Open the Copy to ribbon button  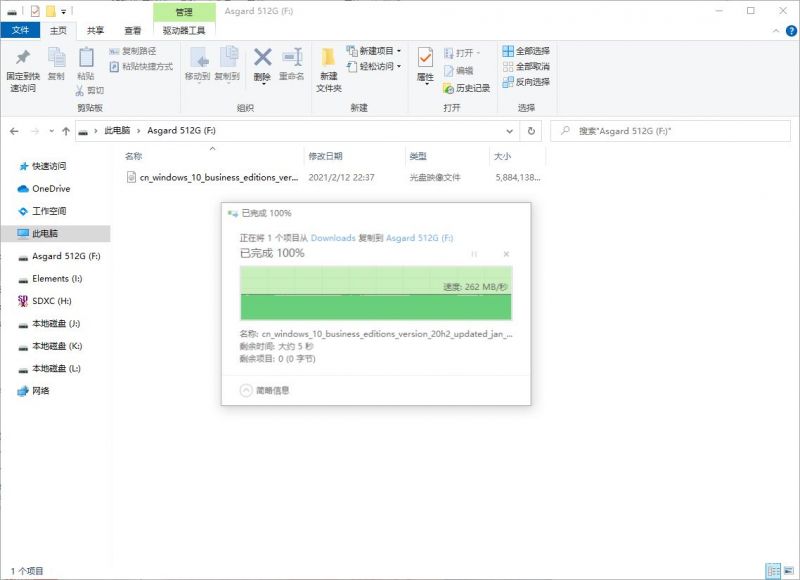point(227,64)
